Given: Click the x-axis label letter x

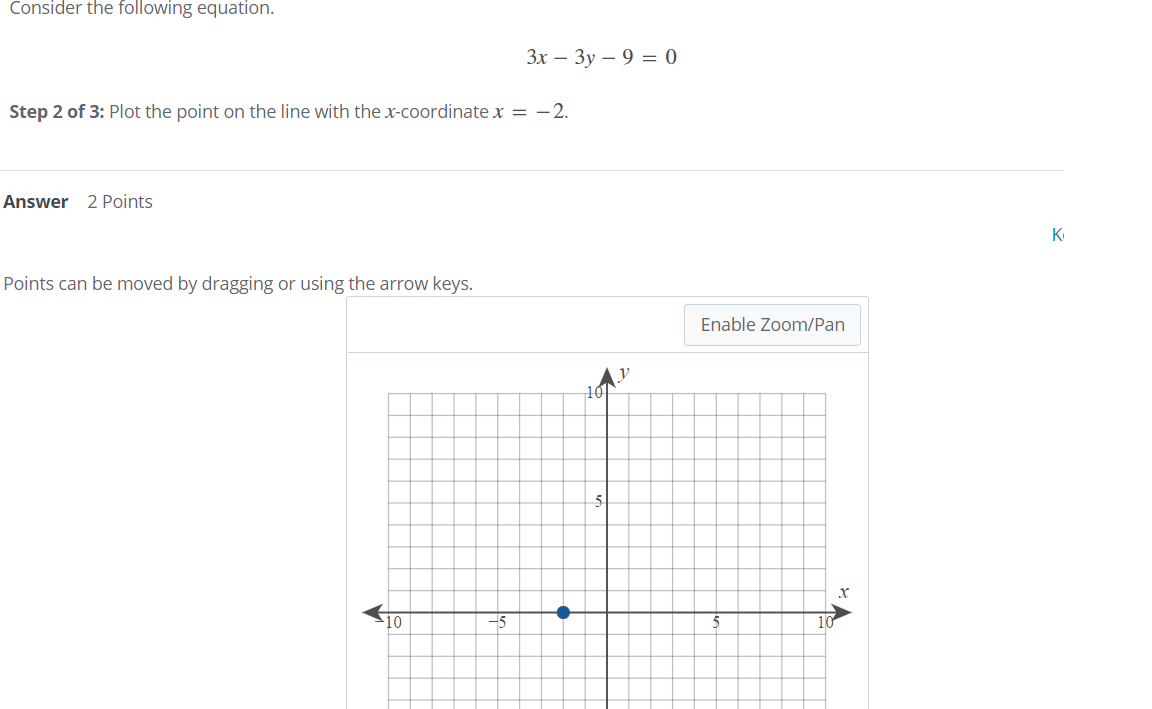Looking at the screenshot, I should pyautogui.click(x=843, y=592).
